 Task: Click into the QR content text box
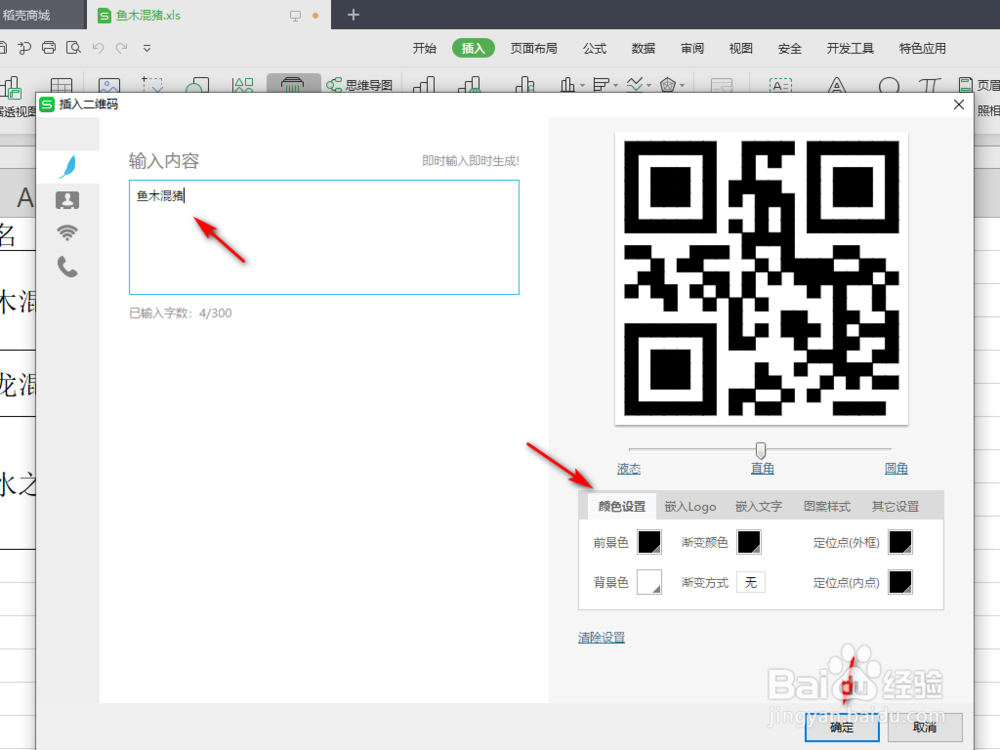pyautogui.click(x=324, y=237)
